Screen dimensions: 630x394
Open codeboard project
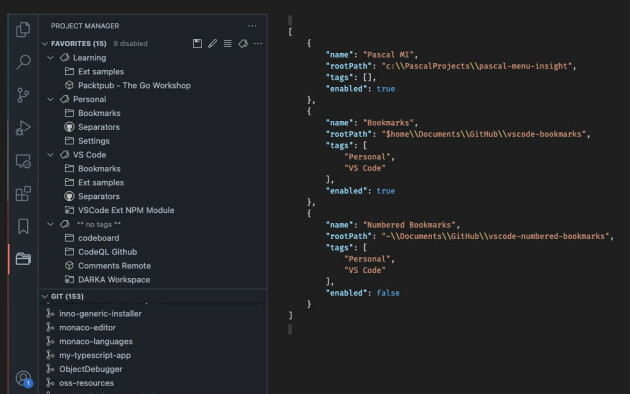coord(98,238)
